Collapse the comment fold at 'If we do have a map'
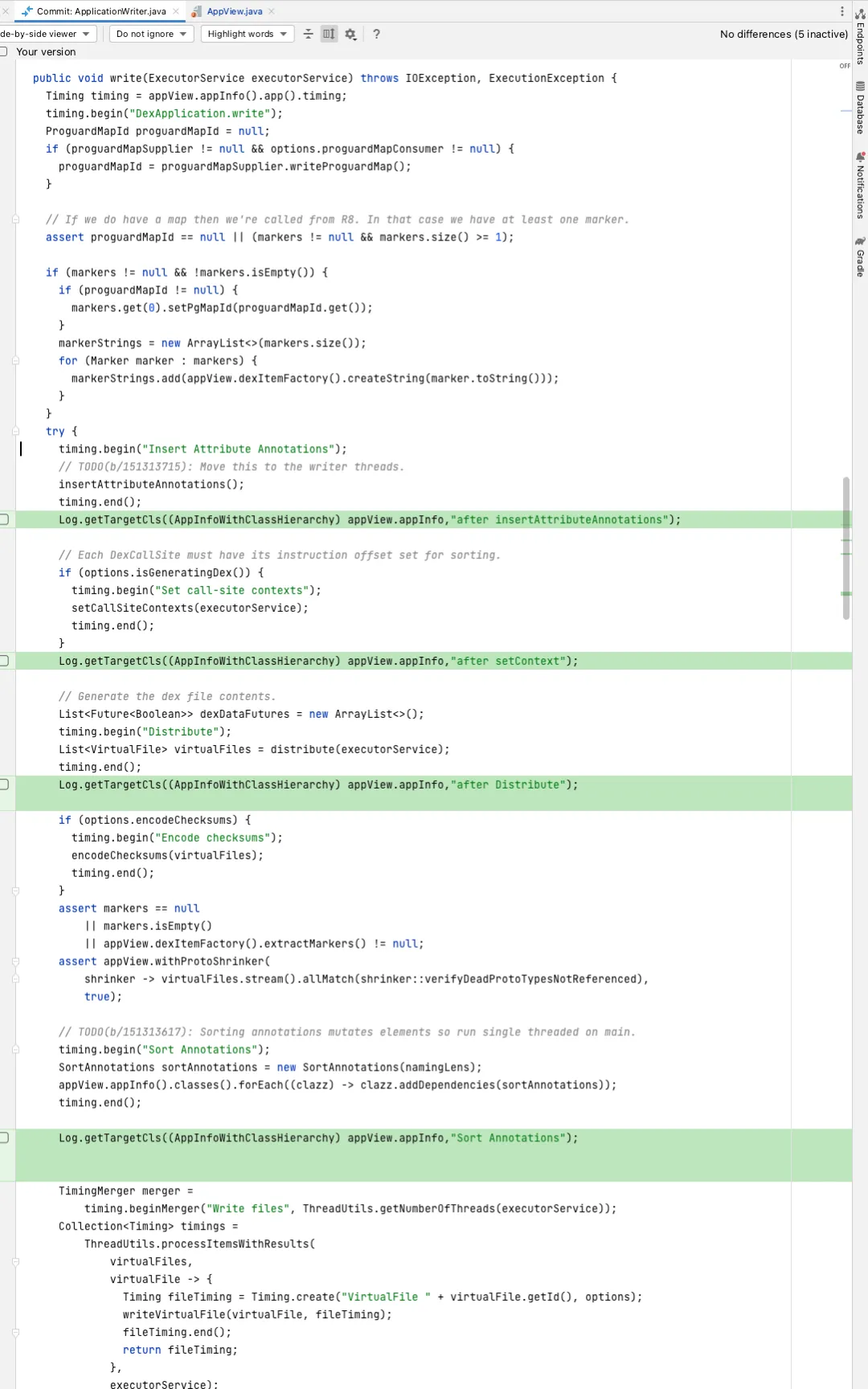This screenshot has height=1389, width=868. point(15,219)
